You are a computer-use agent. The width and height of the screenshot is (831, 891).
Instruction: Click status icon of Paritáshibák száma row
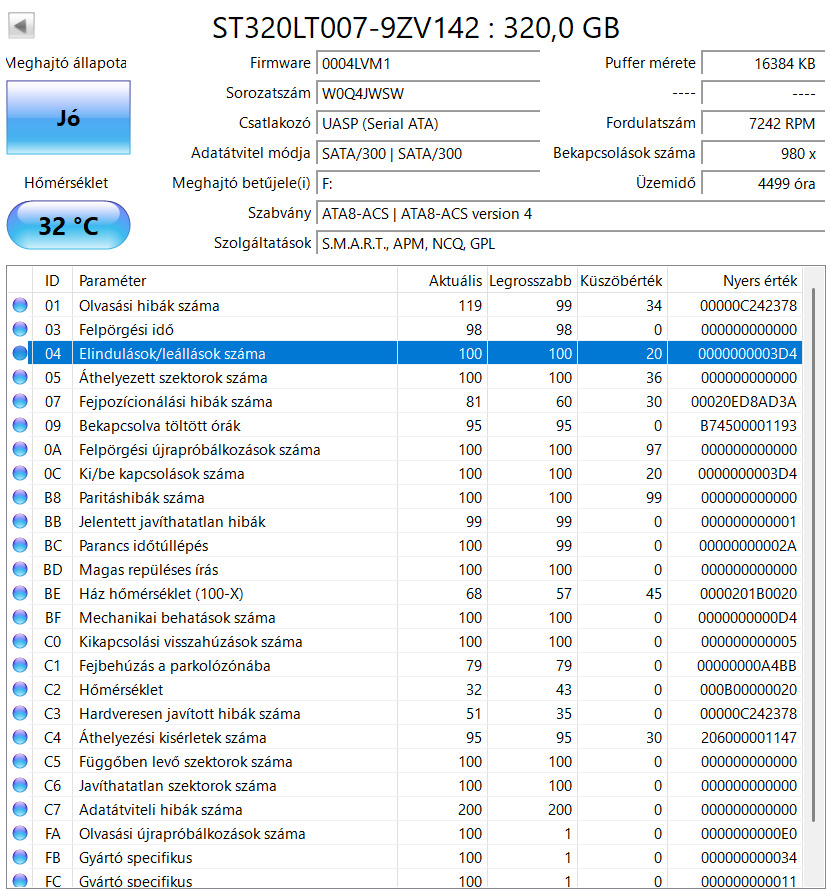[20, 497]
